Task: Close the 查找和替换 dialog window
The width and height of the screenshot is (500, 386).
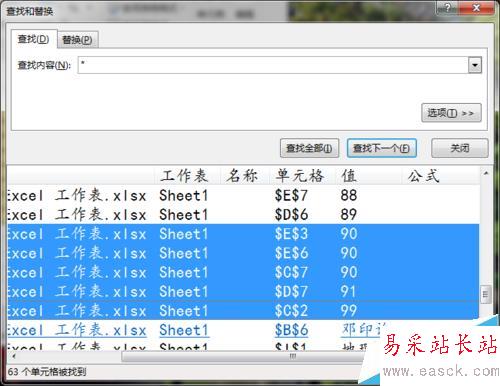Action: [x=476, y=8]
